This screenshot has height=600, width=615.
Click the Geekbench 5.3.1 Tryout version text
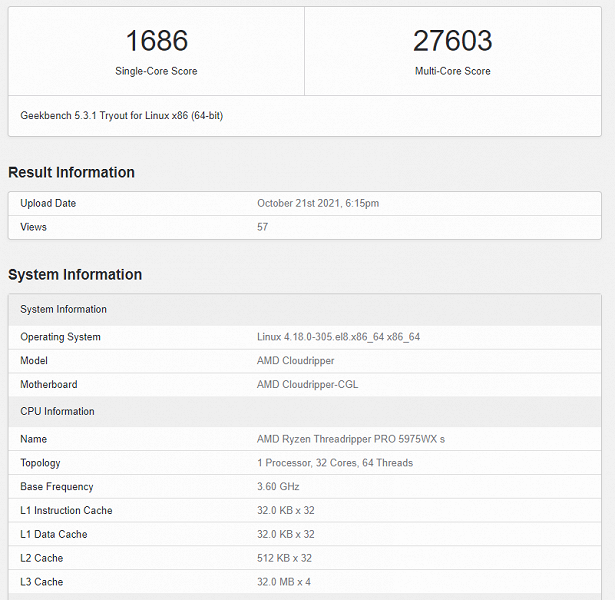click(x=121, y=116)
